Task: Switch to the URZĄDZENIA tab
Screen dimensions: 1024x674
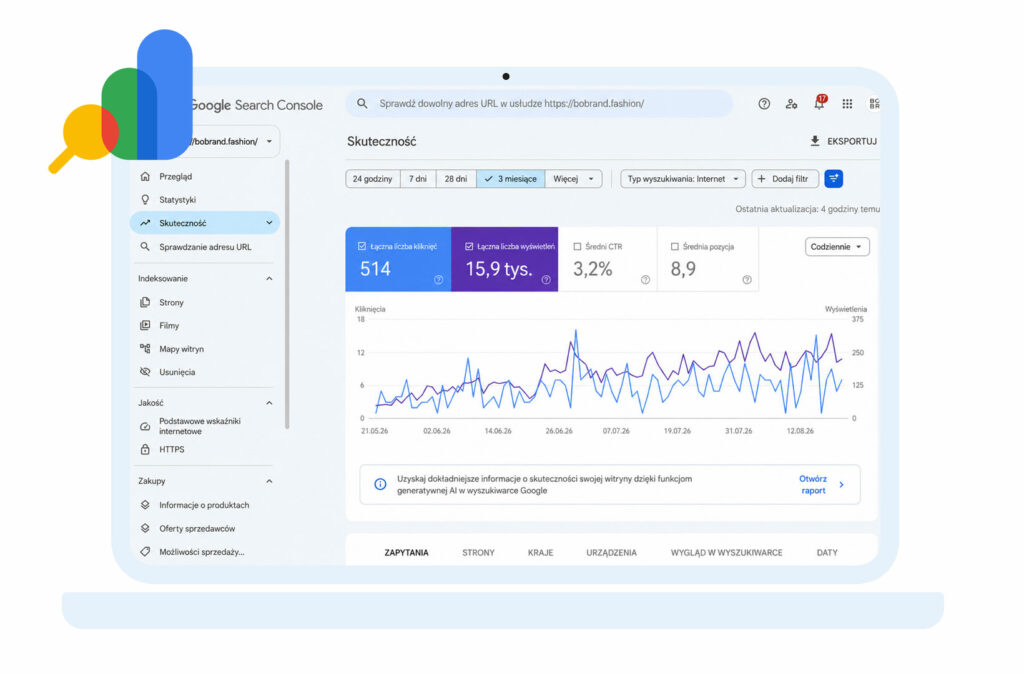Action: (611, 553)
